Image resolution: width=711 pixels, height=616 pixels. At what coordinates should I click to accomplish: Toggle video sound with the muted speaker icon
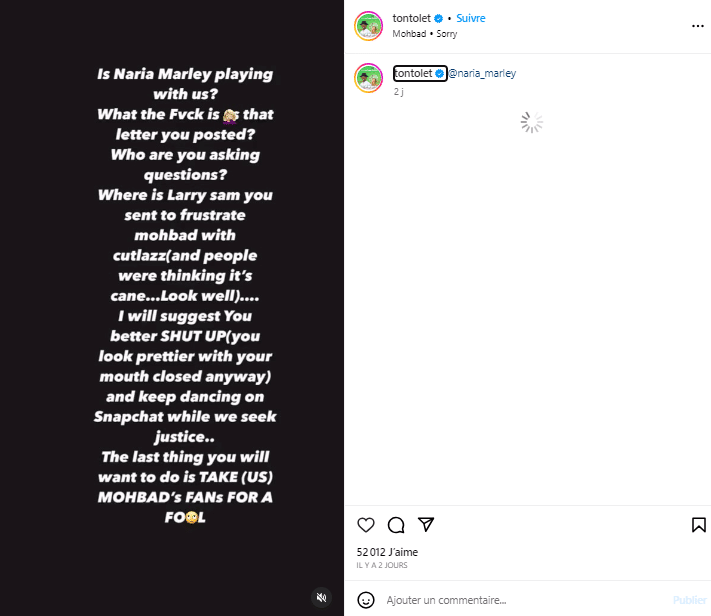322,597
